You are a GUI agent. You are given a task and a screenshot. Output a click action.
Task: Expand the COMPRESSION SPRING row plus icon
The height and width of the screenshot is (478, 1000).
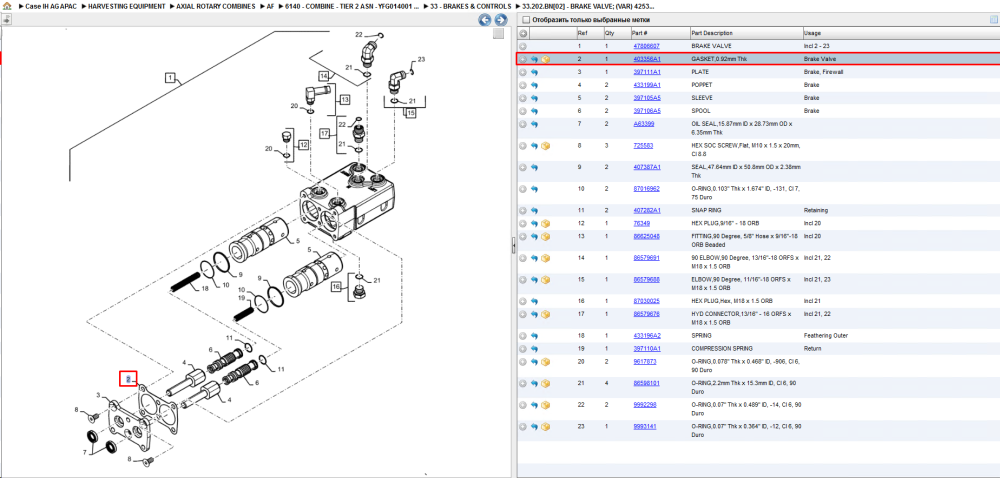(523, 349)
